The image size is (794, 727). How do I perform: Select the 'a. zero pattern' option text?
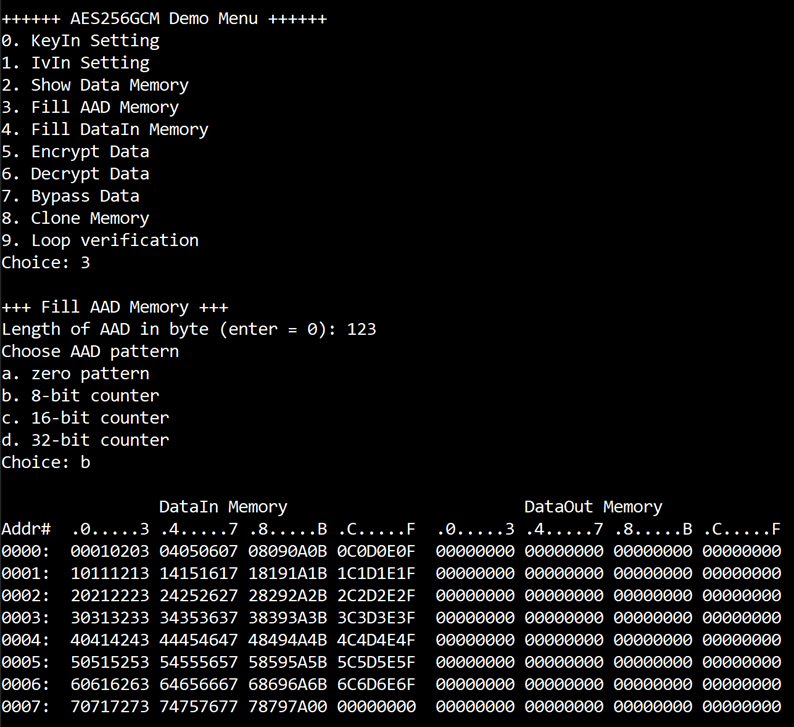pyautogui.click(x=75, y=374)
